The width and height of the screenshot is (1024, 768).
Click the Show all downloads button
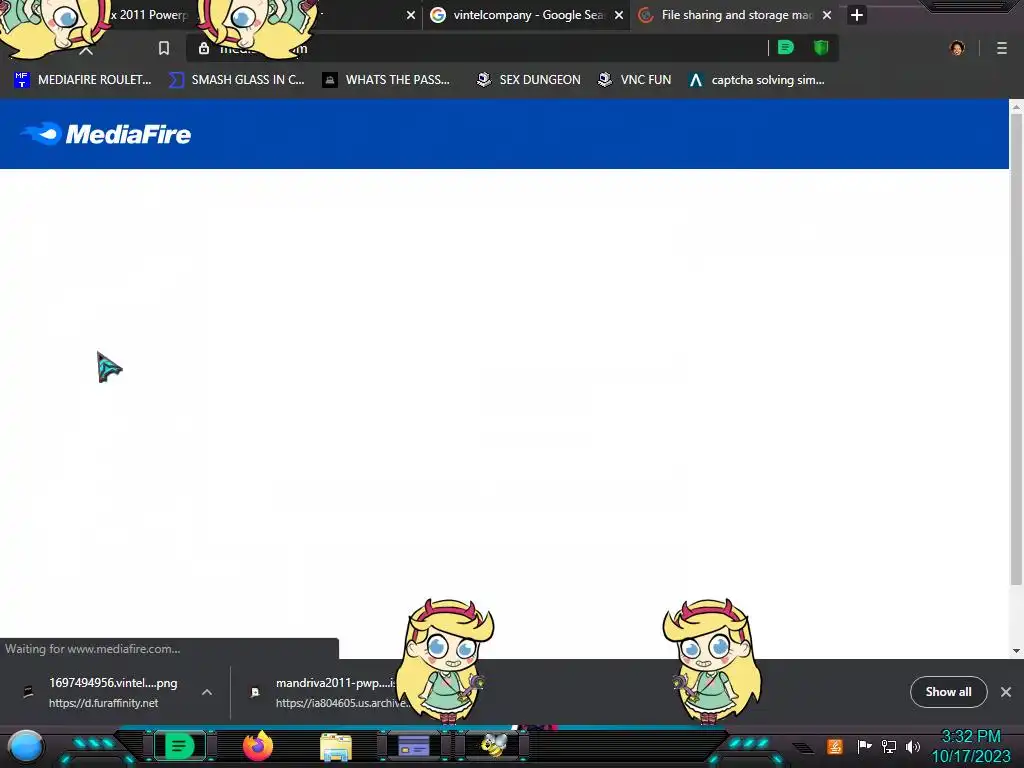click(x=948, y=692)
